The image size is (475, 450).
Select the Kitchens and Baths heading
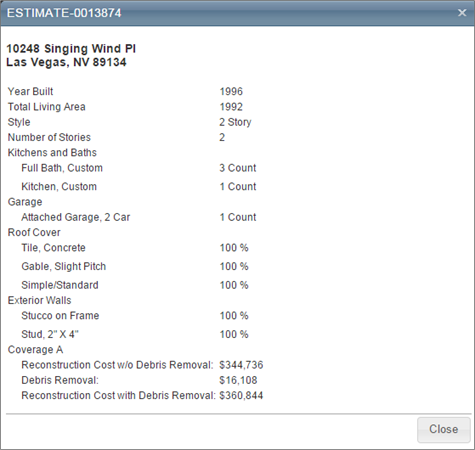[52, 153]
